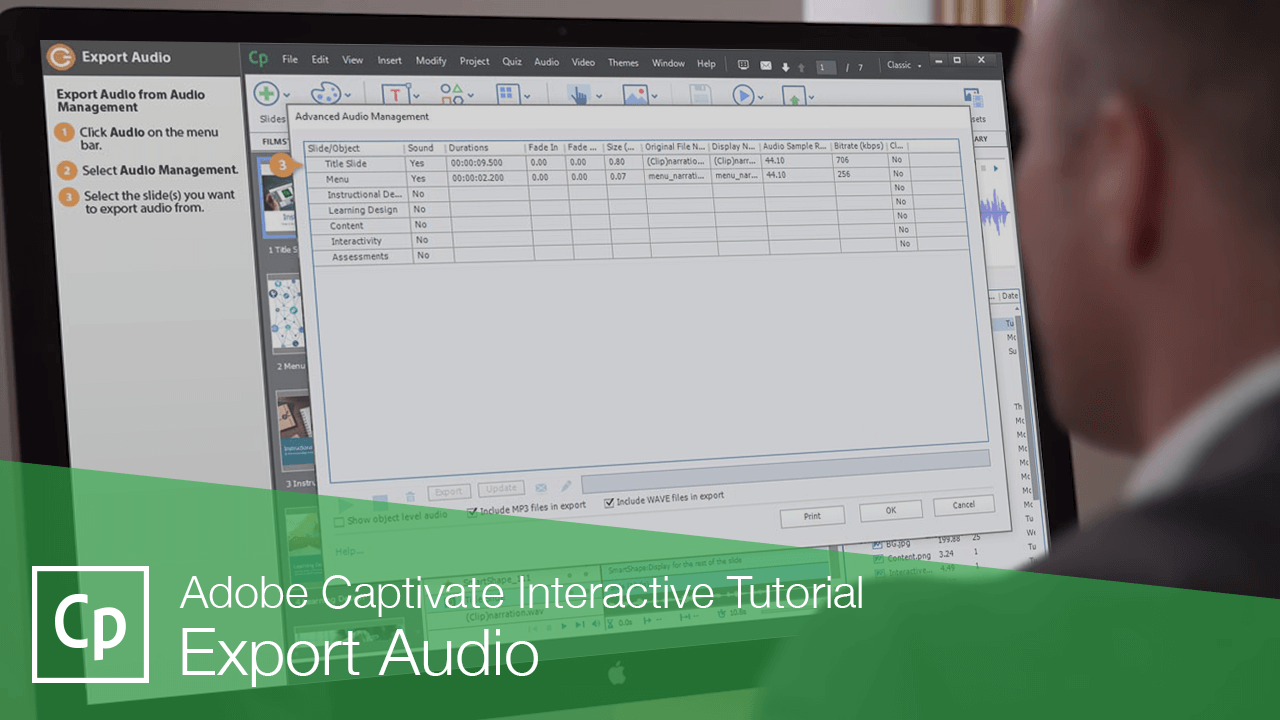The width and height of the screenshot is (1280, 720).
Task: Click the Interactions pointer icon
Action: coord(578,92)
